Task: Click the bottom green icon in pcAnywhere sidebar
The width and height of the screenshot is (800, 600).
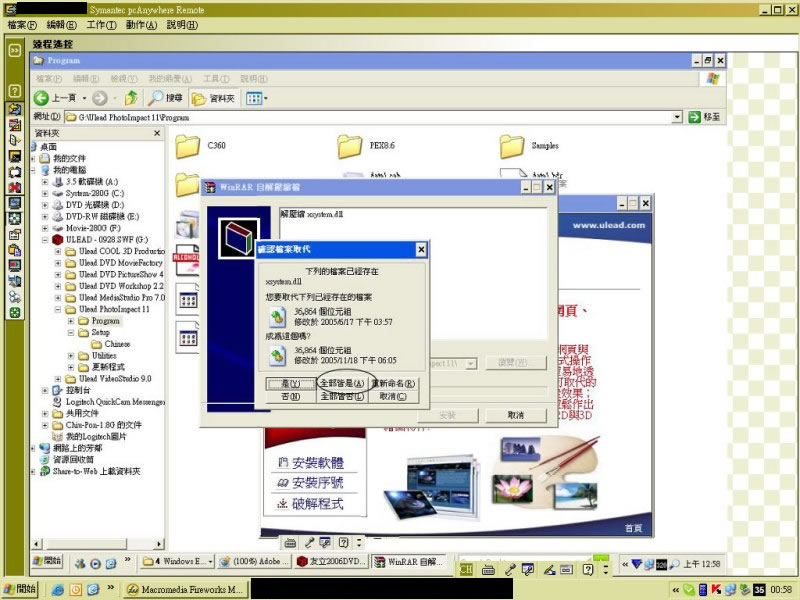Action: coord(15,312)
